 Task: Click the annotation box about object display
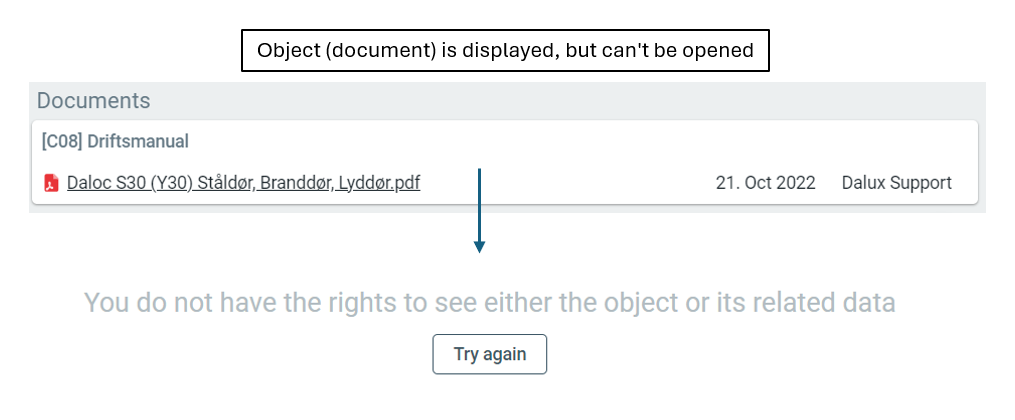click(505, 50)
